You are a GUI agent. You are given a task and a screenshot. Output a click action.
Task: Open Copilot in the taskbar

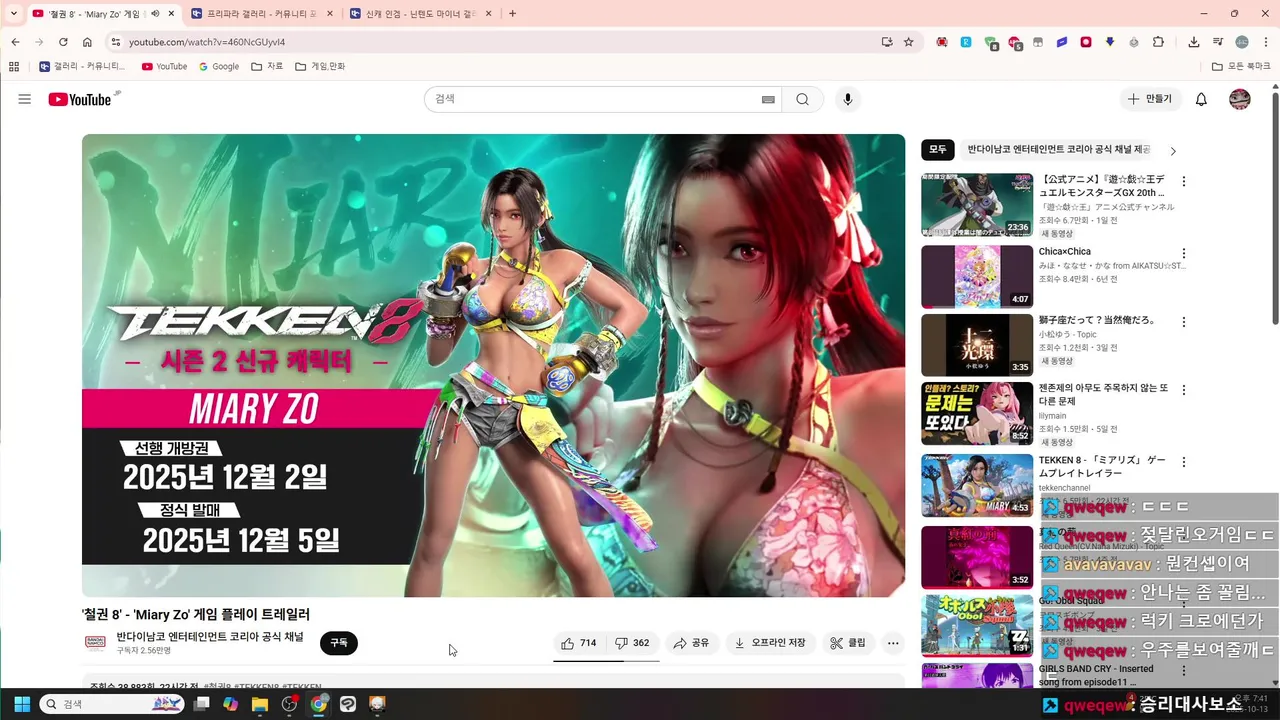pyautogui.click(x=231, y=704)
